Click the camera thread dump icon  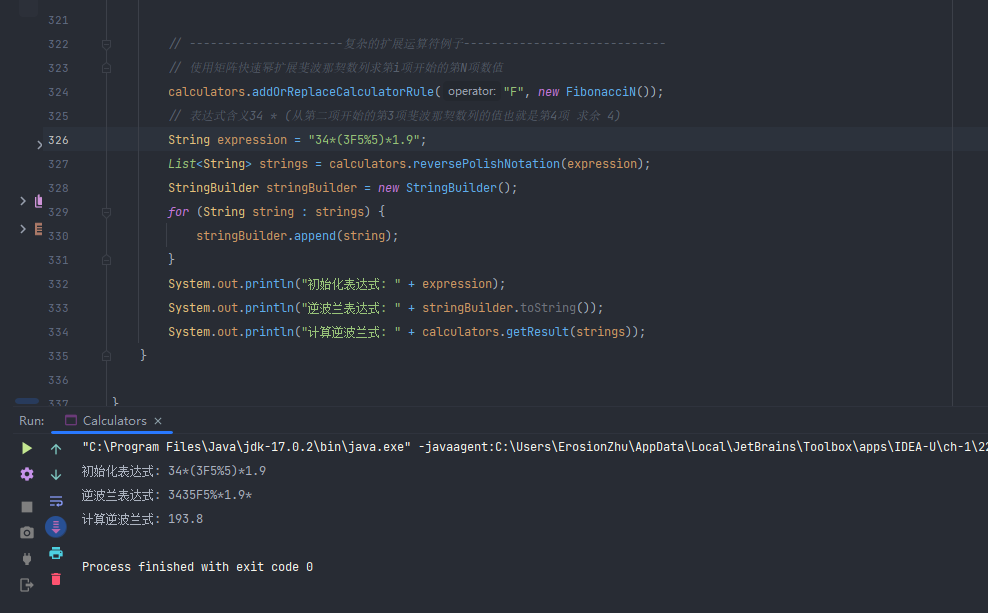pos(27,533)
